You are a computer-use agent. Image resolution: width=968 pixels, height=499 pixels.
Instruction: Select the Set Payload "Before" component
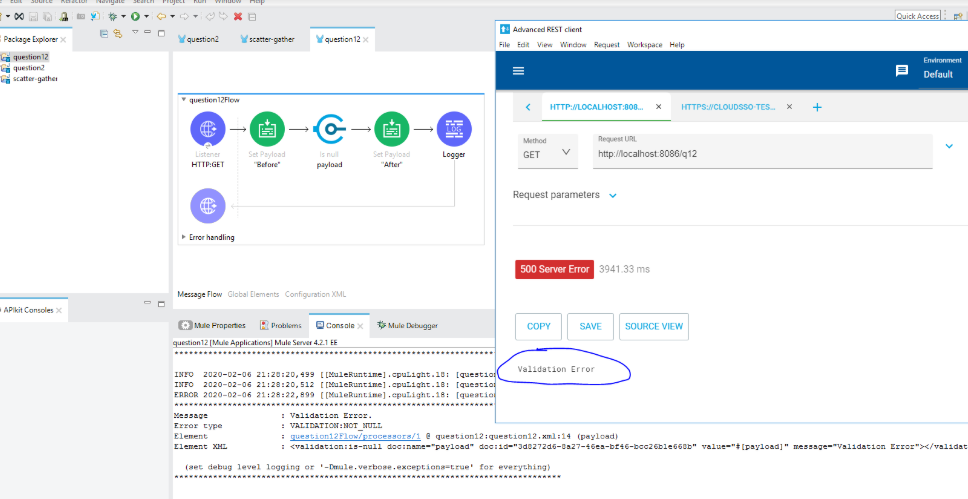pos(267,129)
